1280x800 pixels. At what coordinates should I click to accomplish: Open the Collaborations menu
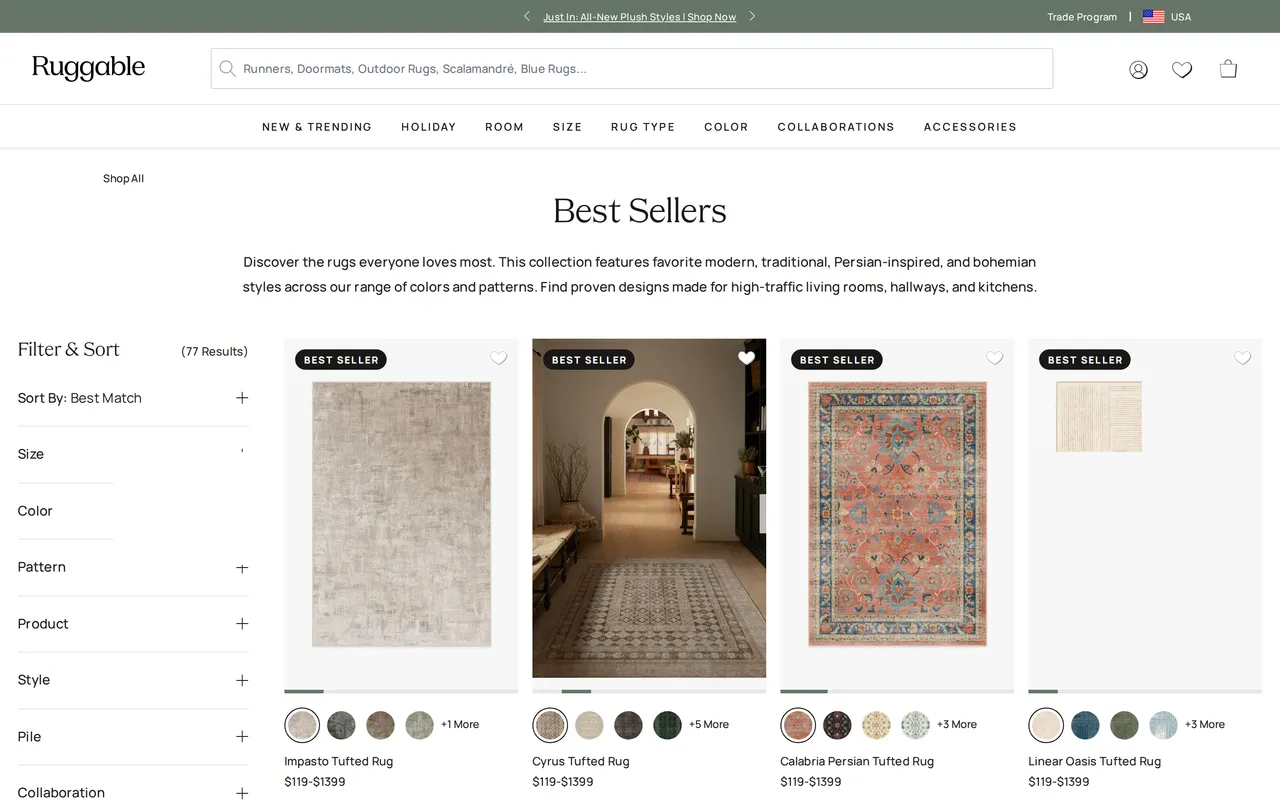point(836,127)
